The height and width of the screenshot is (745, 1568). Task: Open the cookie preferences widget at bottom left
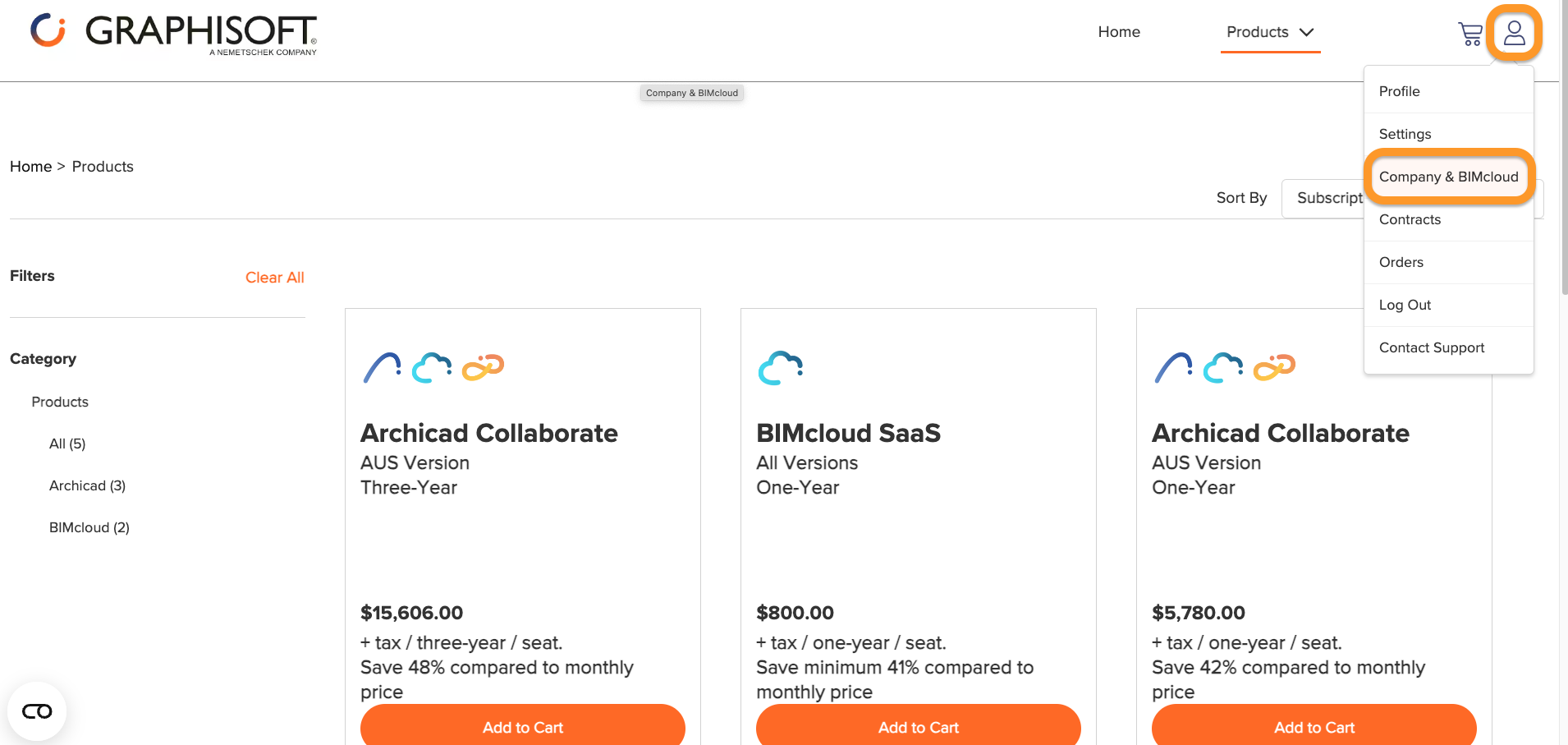click(x=37, y=711)
